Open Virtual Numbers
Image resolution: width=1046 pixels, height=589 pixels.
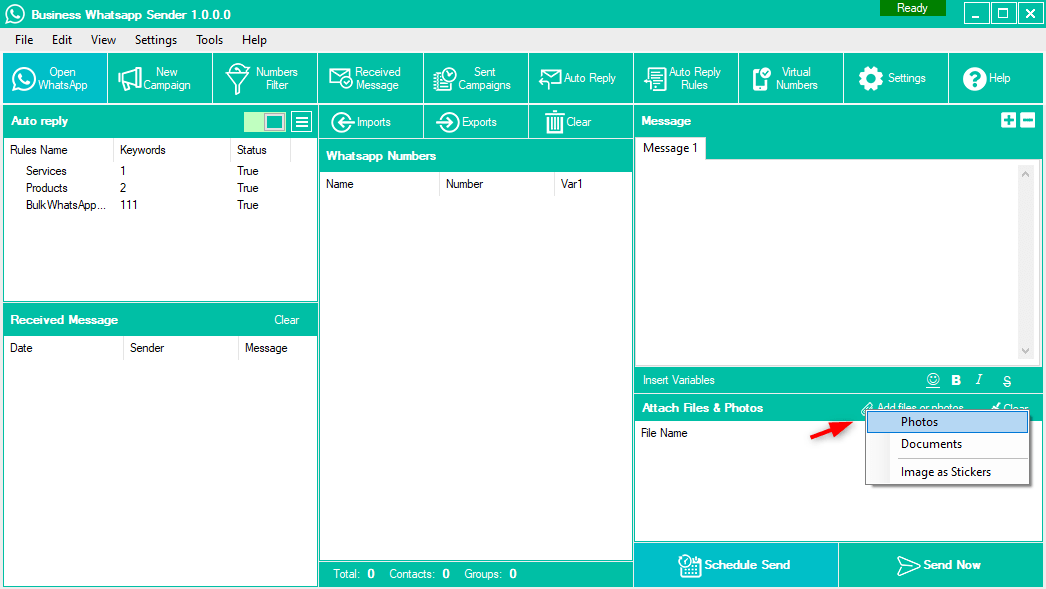790,78
